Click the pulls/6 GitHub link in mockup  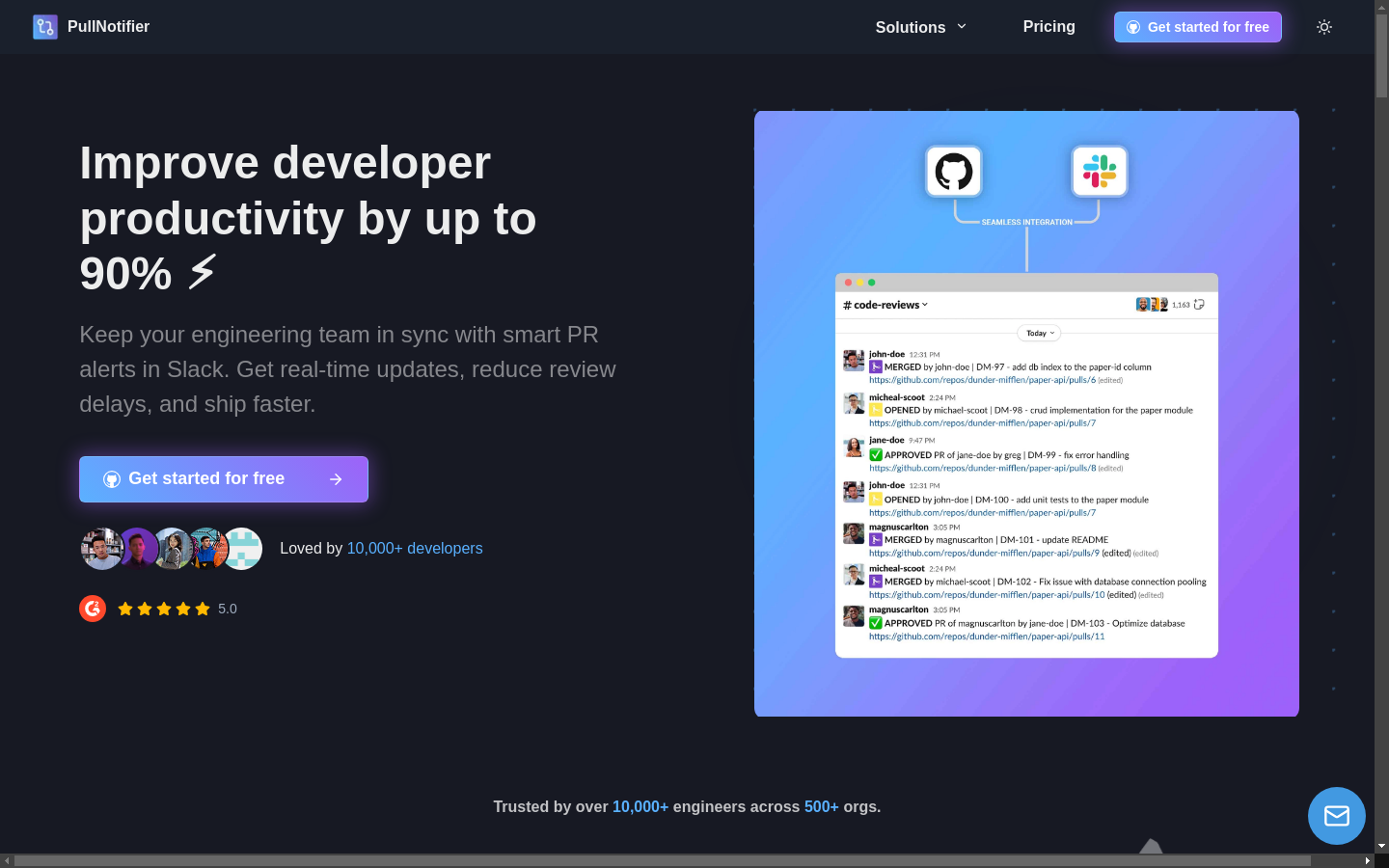pos(982,380)
